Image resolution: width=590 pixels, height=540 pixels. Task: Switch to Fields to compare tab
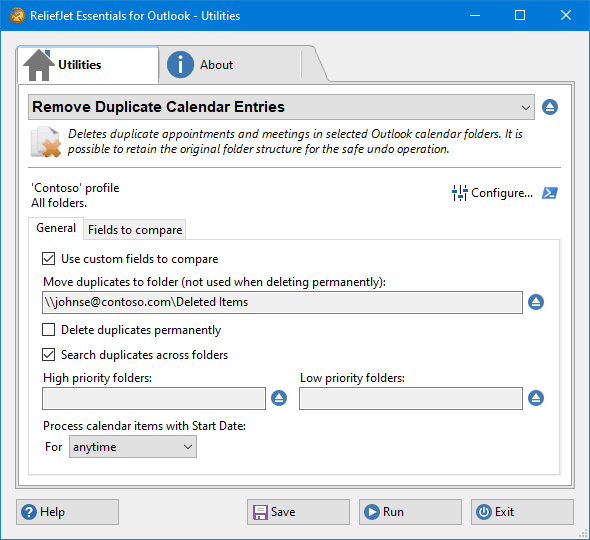[x=135, y=230]
